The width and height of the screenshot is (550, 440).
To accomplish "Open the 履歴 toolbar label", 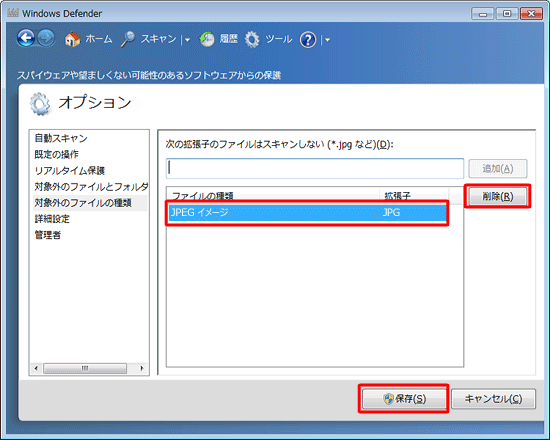I will 229,39.
